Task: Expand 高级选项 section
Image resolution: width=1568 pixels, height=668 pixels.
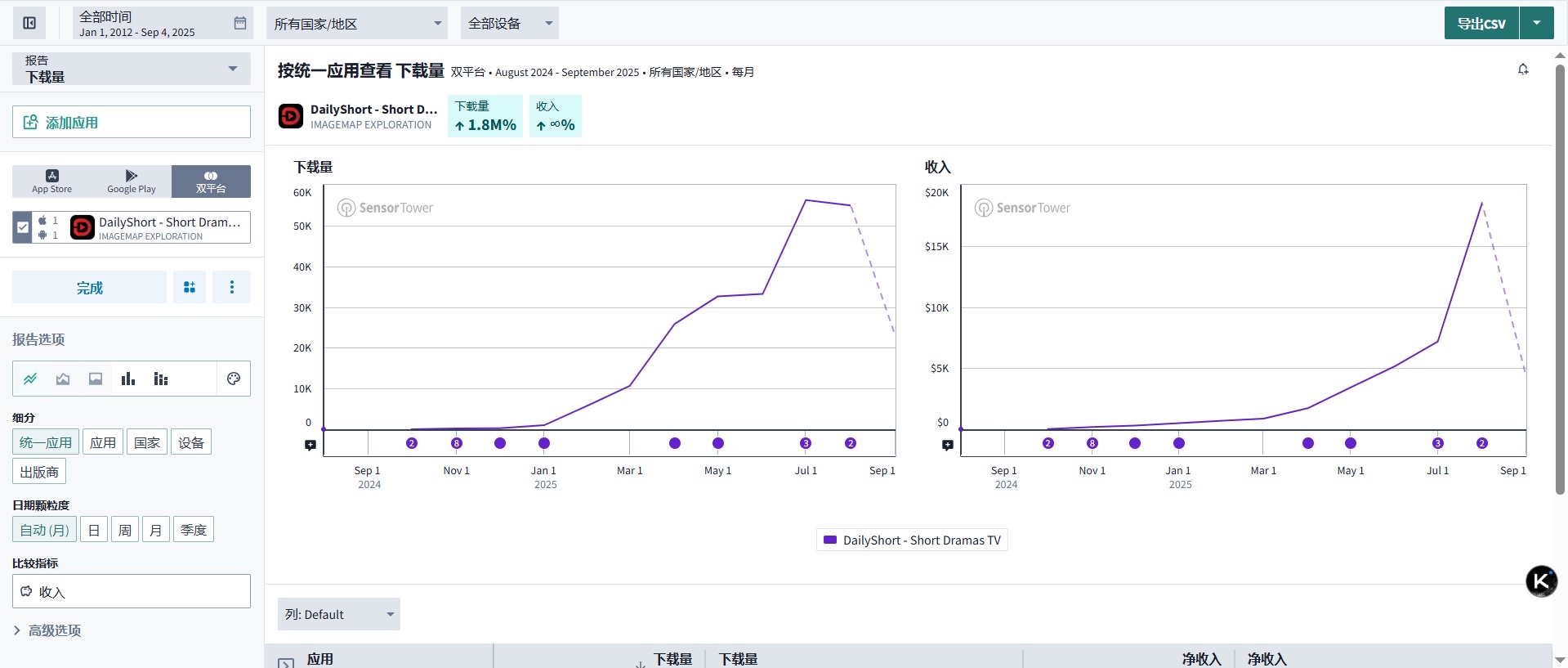Action: [x=47, y=630]
